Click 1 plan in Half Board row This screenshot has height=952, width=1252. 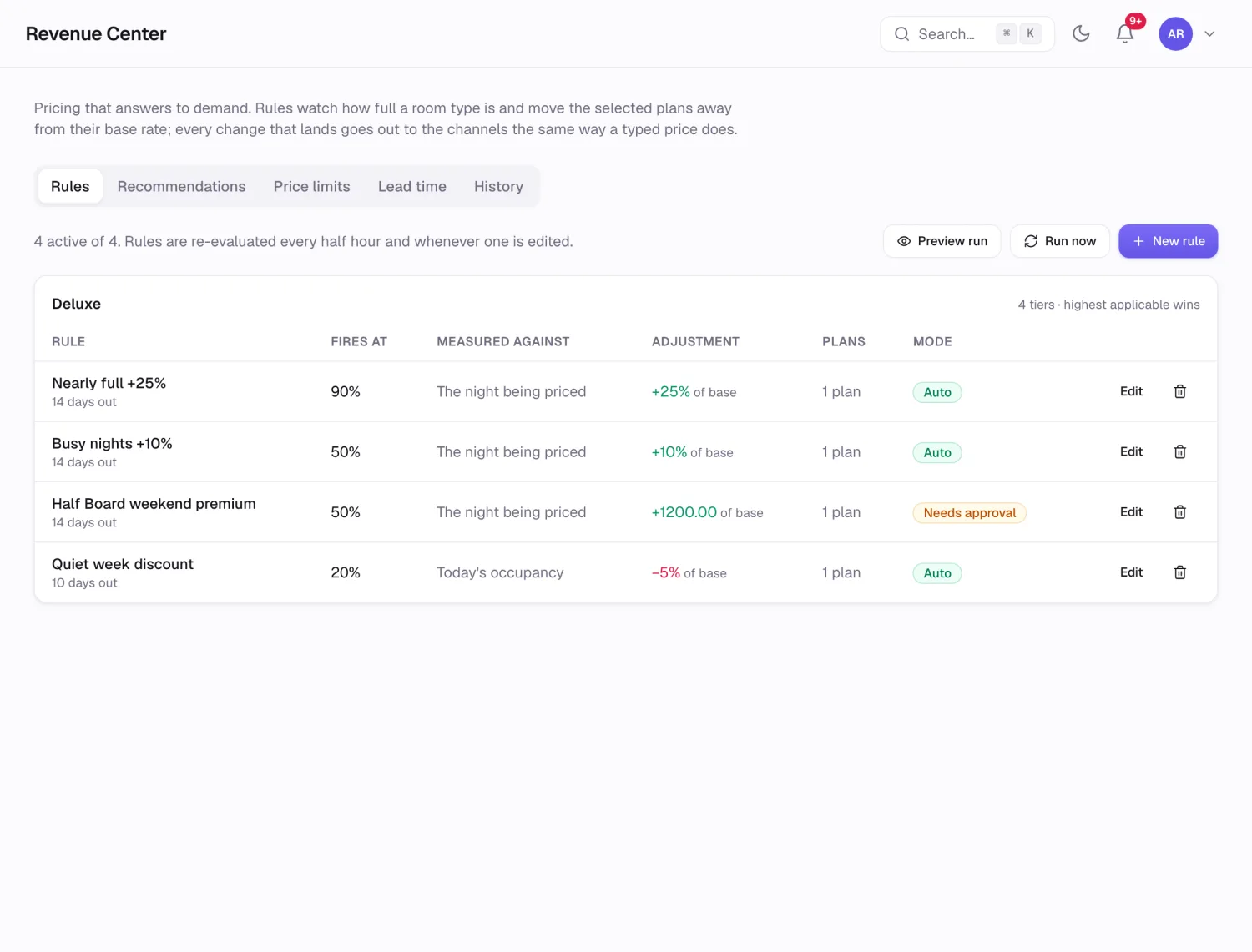841,512
